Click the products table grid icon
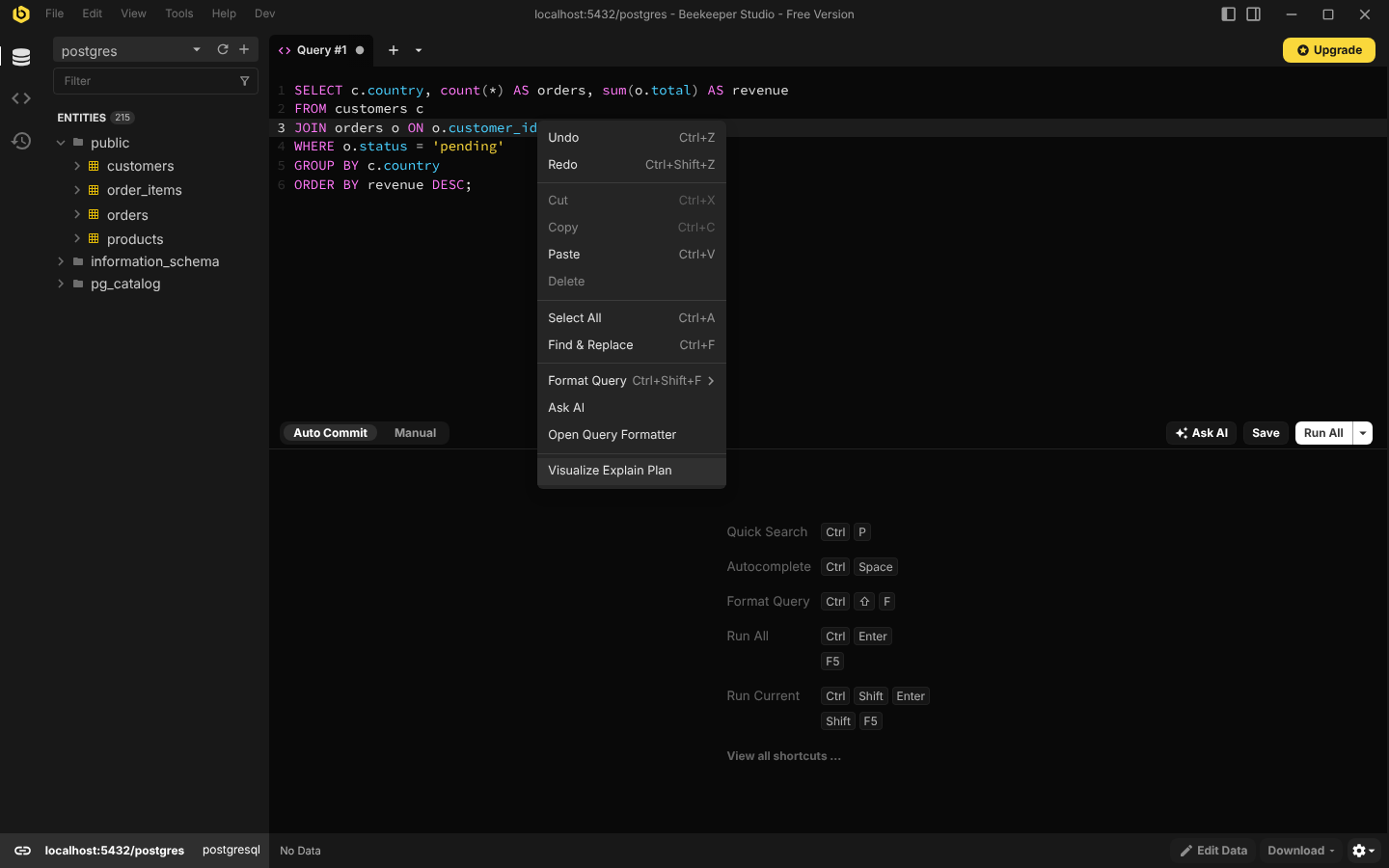 tap(94, 238)
